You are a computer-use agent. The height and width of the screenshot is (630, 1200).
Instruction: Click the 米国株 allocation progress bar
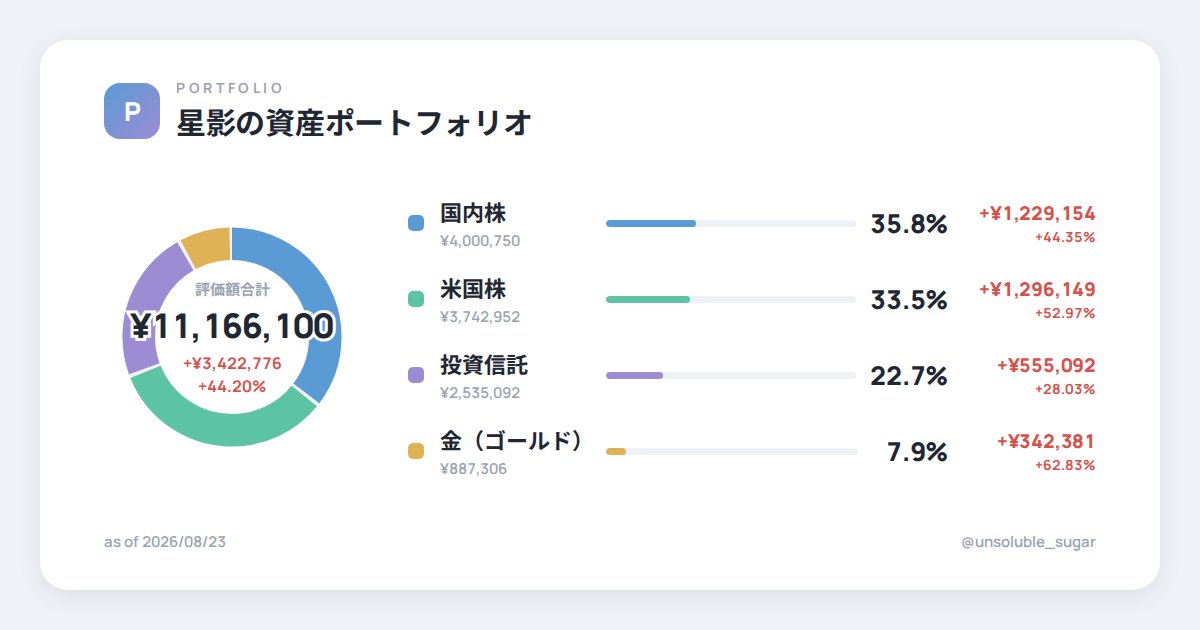731,299
